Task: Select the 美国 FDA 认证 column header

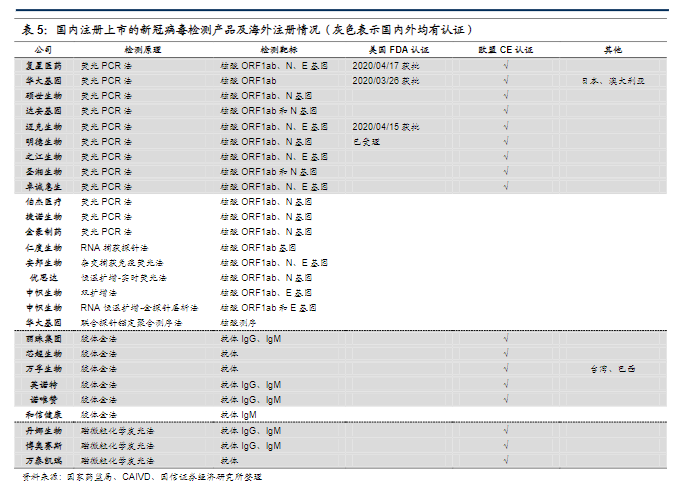Action: (x=393, y=48)
